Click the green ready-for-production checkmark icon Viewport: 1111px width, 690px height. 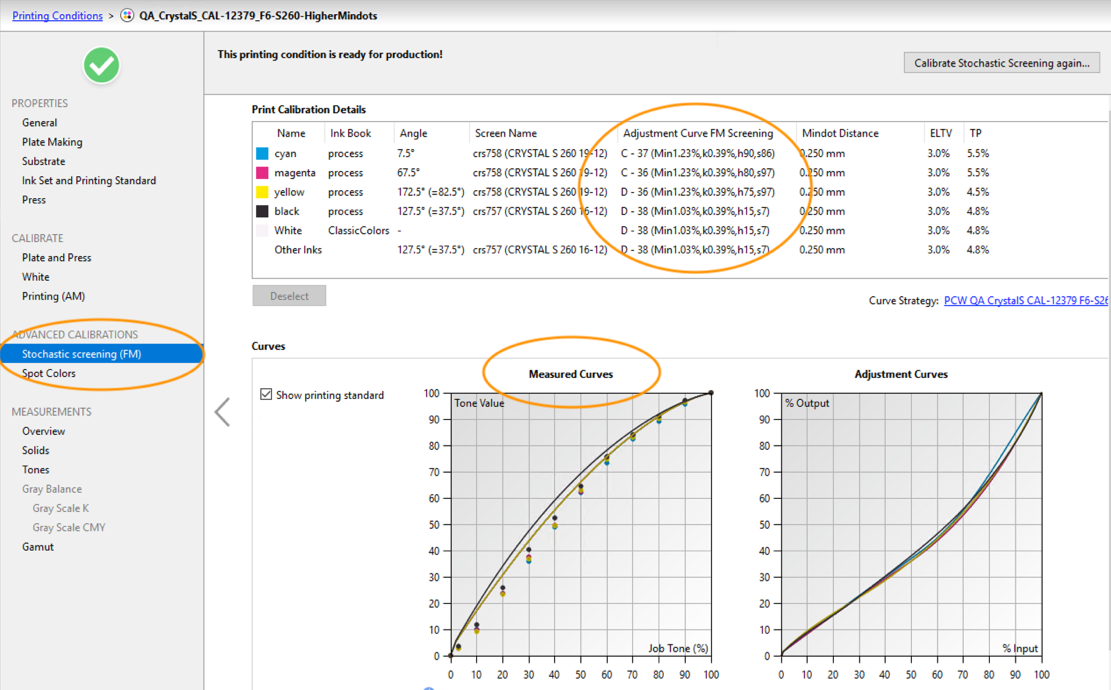[99, 64]
